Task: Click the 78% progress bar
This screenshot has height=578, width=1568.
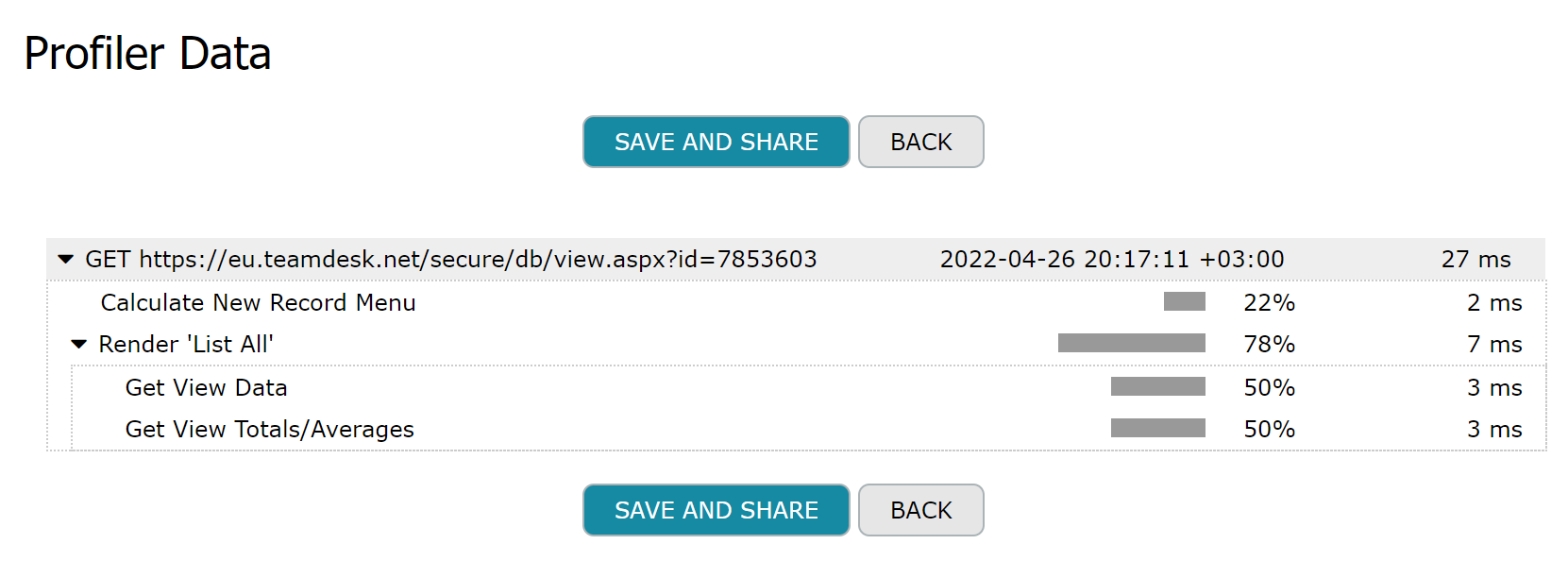Action: point(1131,344)
